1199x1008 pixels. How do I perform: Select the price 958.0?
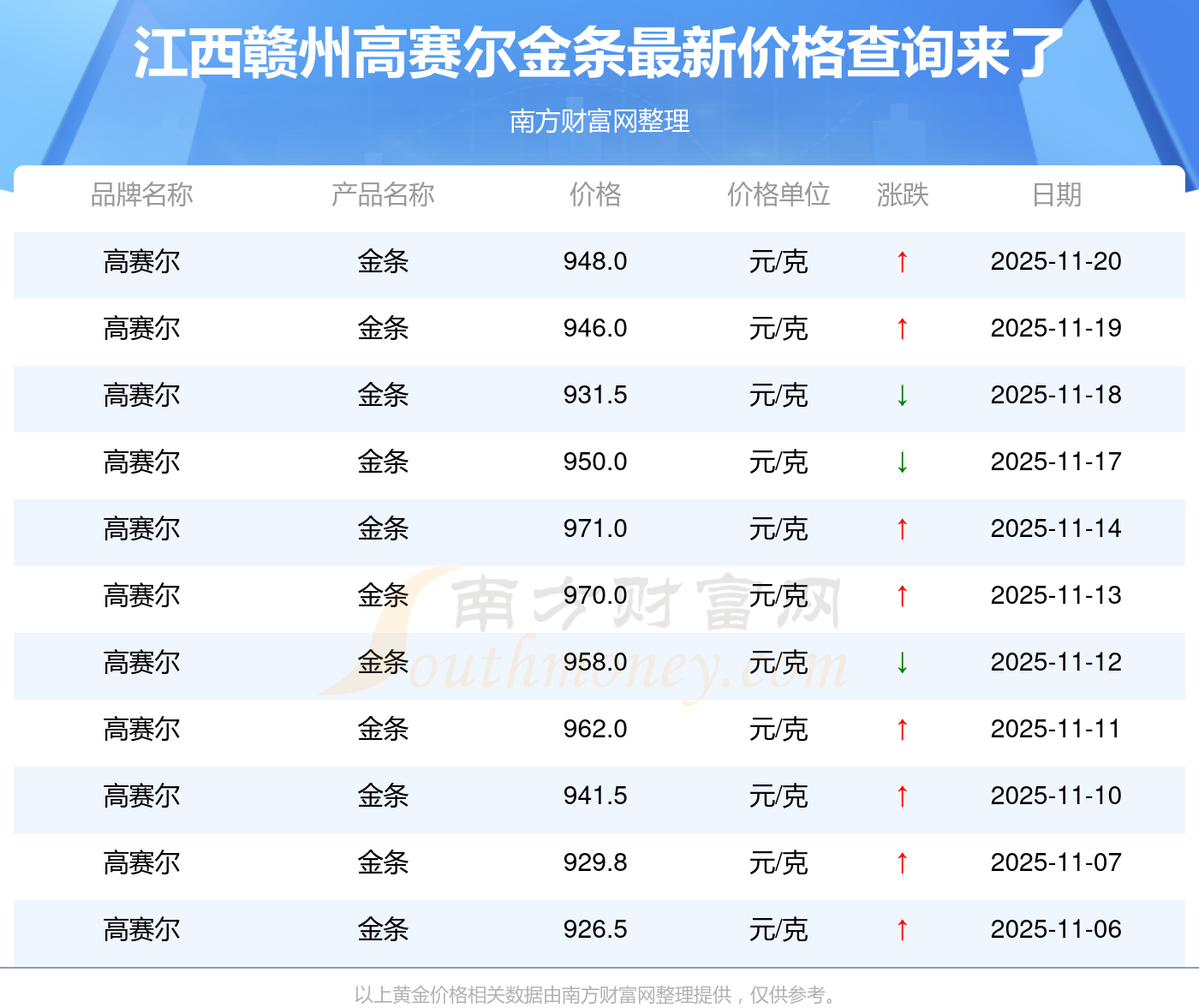(x=595, y=662)
